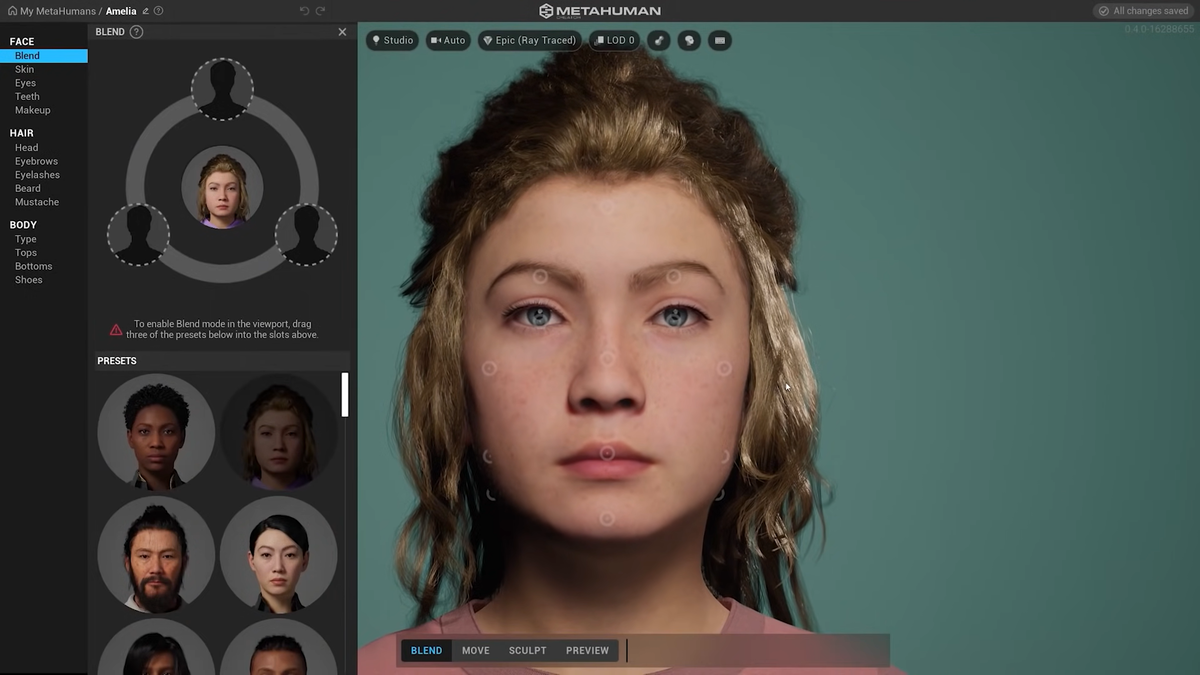The image size is (1200, 675).
Task: Open the Eyebrows settings
Action: pos(36,161)
